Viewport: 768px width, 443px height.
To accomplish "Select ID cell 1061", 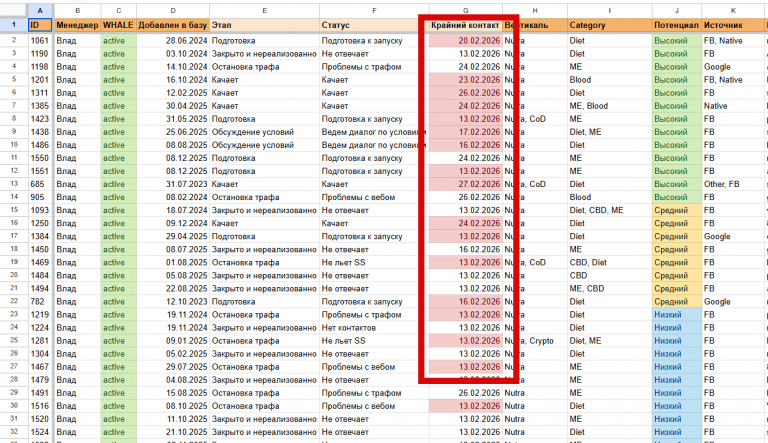I will [x=40, y=41].
